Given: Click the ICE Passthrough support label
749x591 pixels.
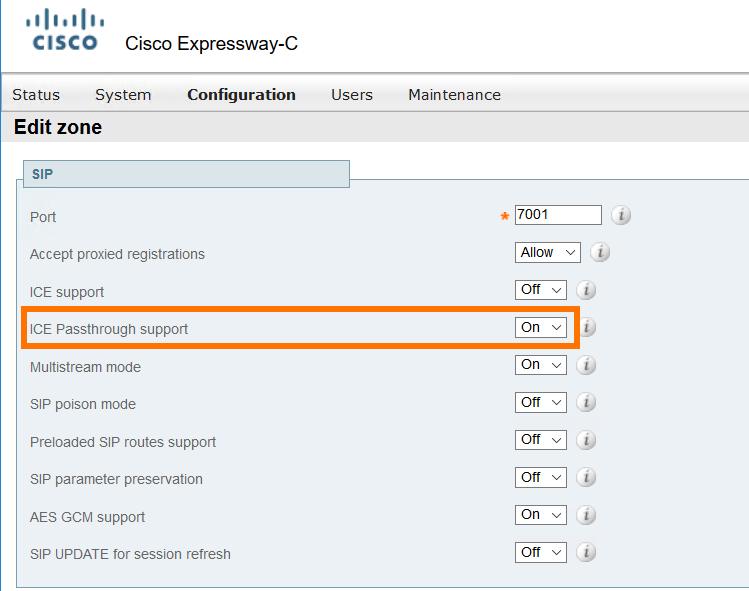Looking at the screenshot, I should (109, 329).
